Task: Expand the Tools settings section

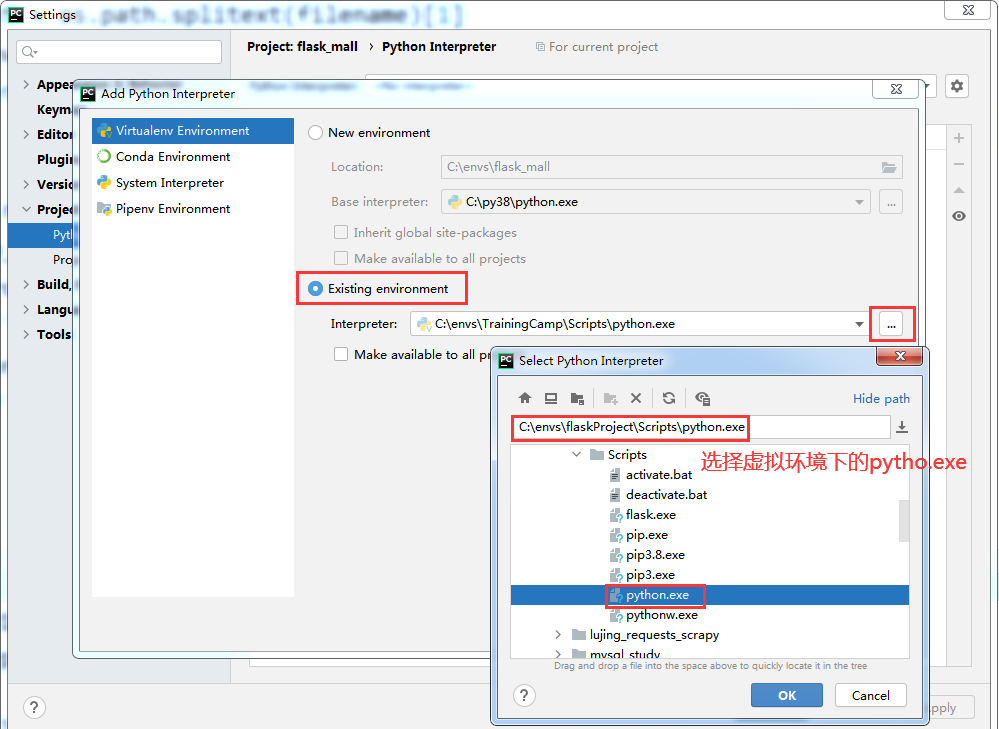Action: (x=25, y=334)
